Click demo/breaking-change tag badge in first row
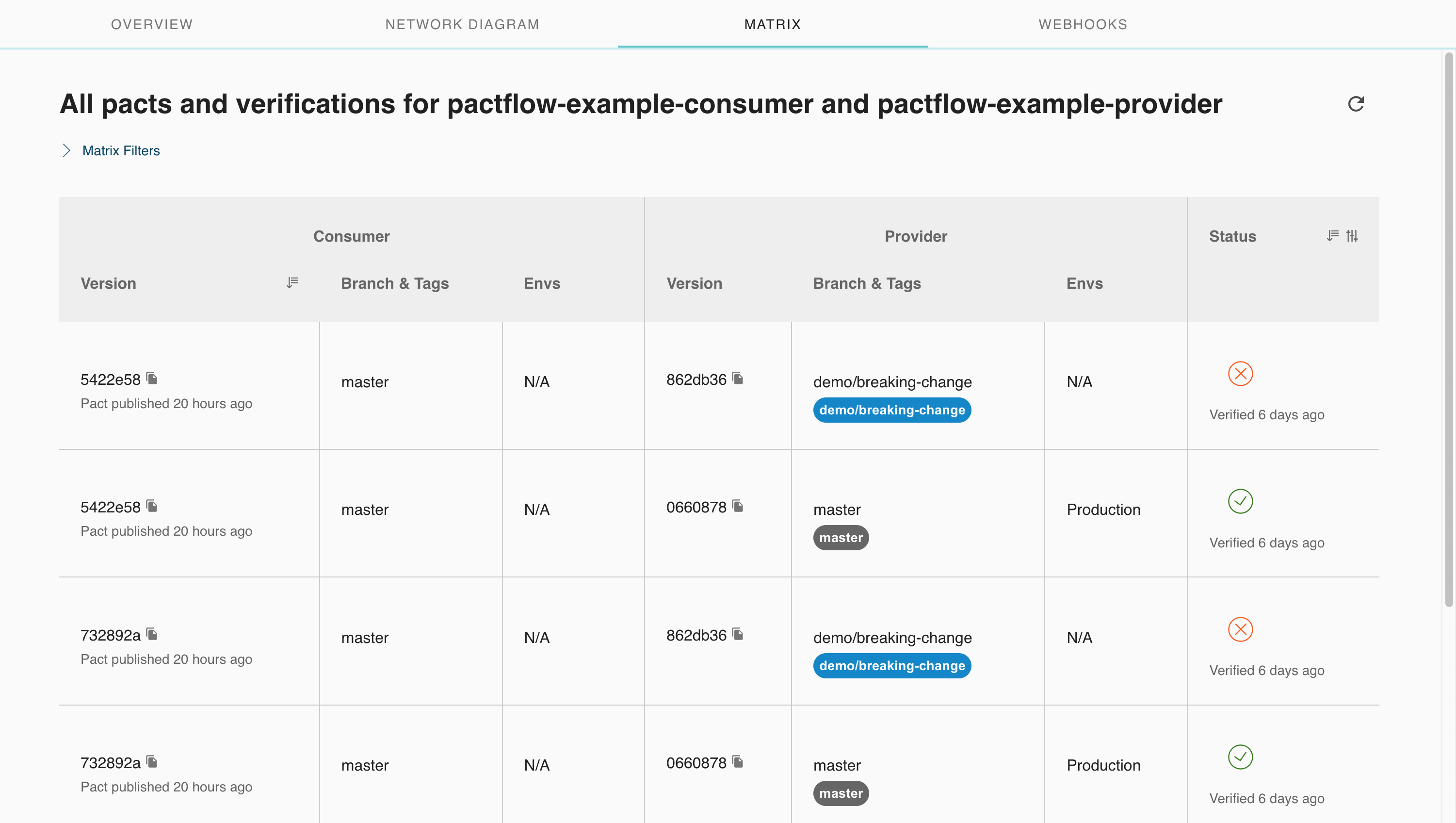The width and height of the screenshot is (1456, 823). pyautogui.click(x=892, y=410)
